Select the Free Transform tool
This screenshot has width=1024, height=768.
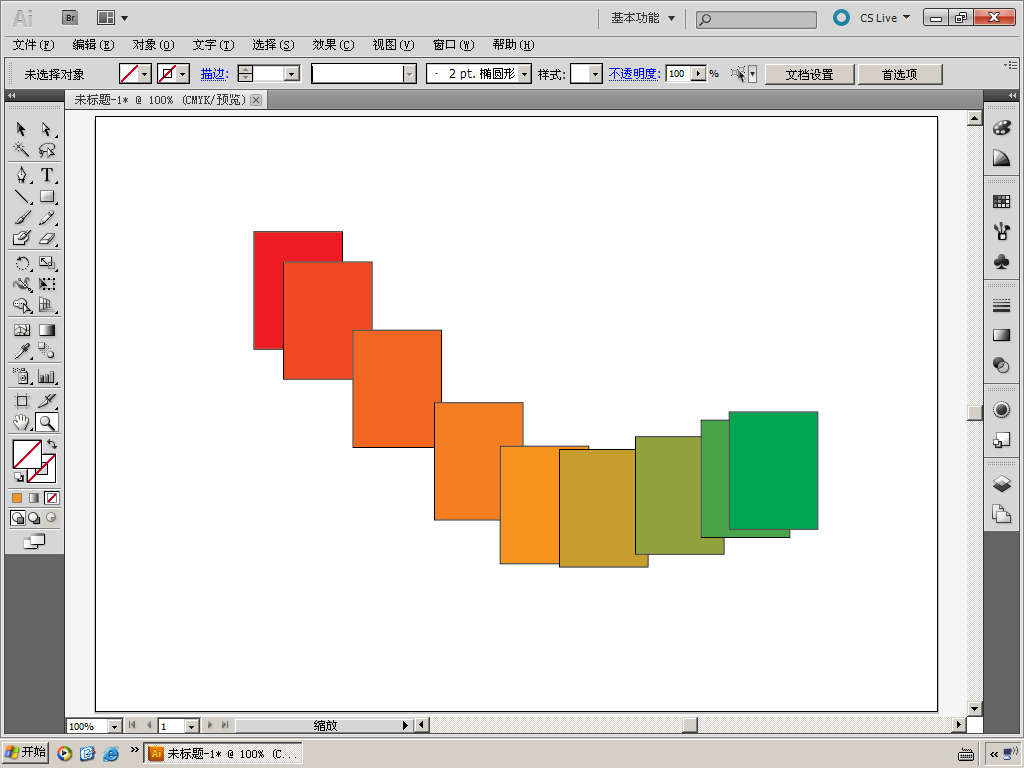point(46,284)
